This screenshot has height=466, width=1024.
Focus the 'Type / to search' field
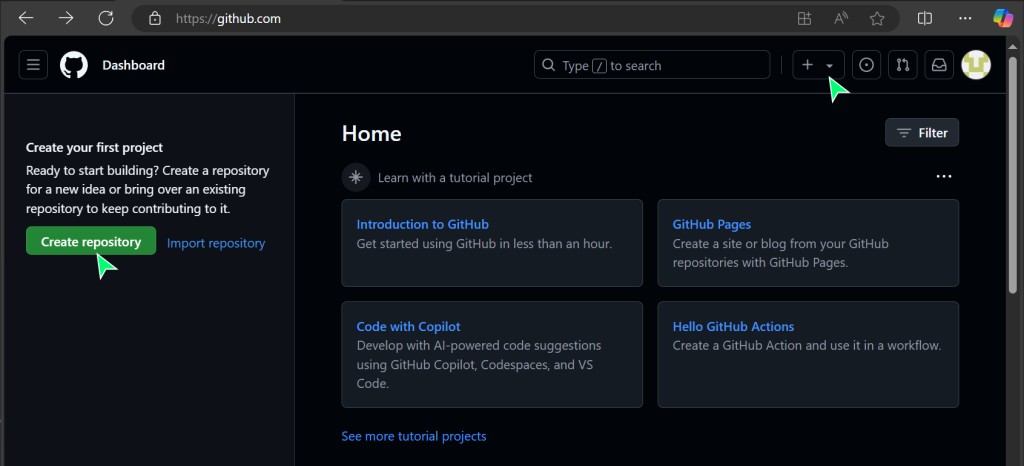652,65
